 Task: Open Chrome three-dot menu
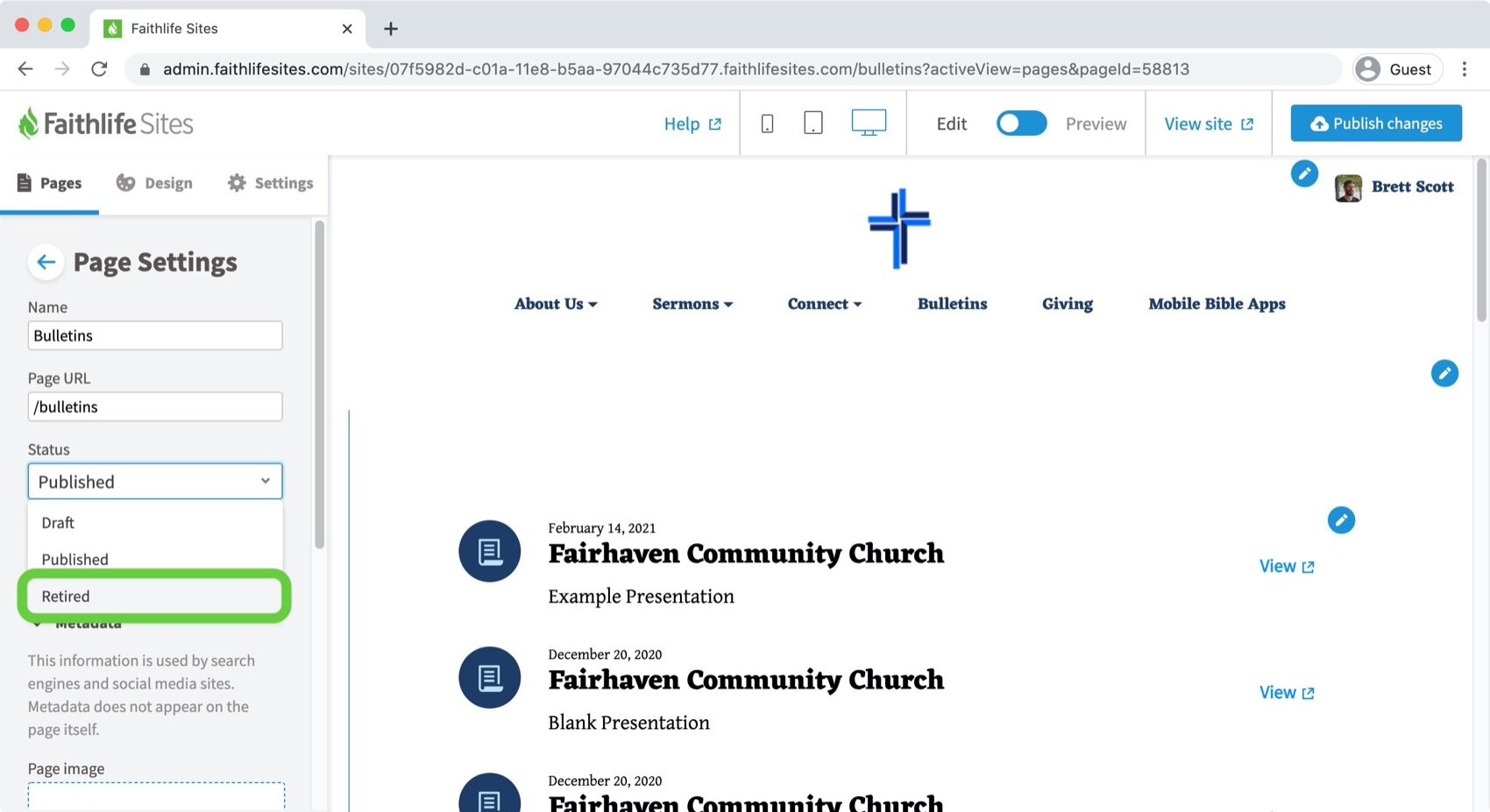1464,69
